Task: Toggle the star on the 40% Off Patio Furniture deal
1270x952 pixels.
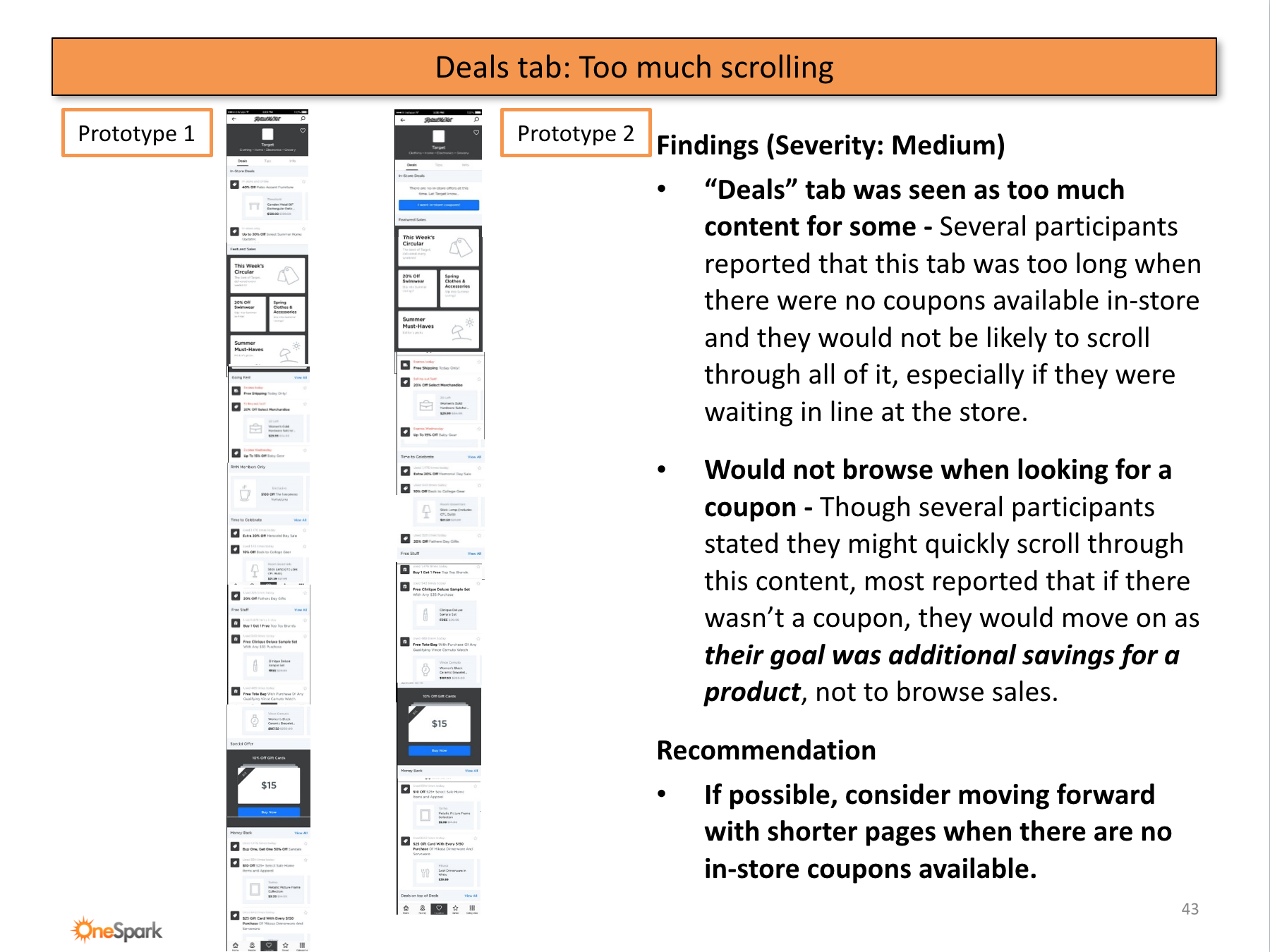Action: coord(303,182)
